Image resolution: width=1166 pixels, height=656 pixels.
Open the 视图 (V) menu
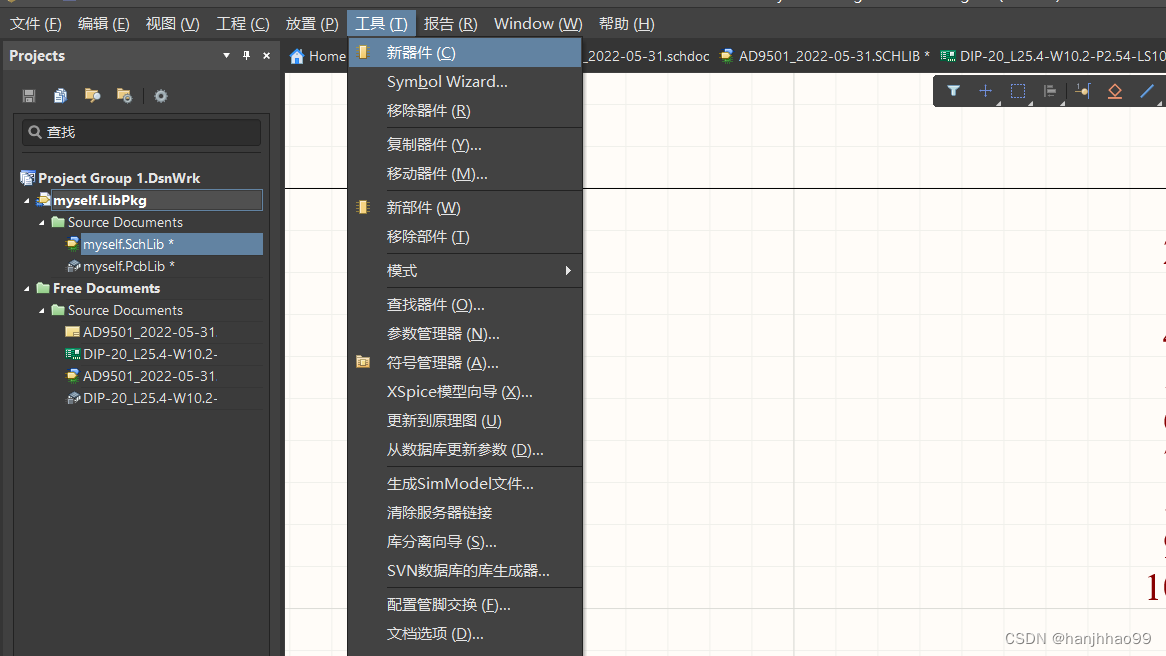click(173, 24)
